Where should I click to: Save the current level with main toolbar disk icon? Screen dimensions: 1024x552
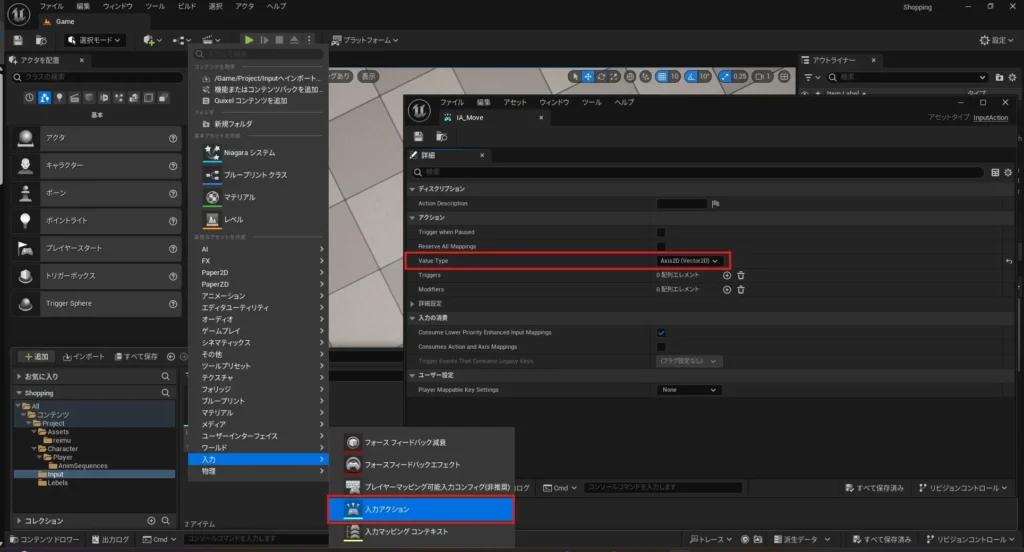18,41
